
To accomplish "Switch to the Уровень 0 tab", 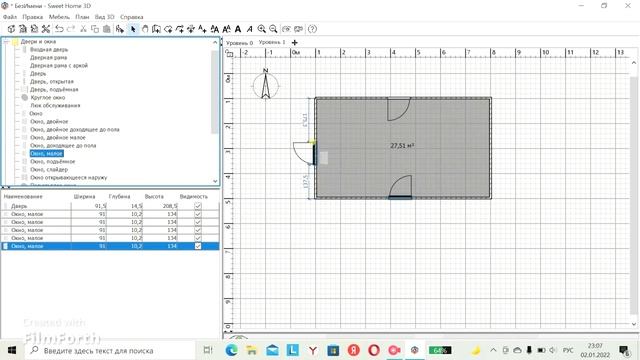I will pyautogui.click(x=239, y=42).
